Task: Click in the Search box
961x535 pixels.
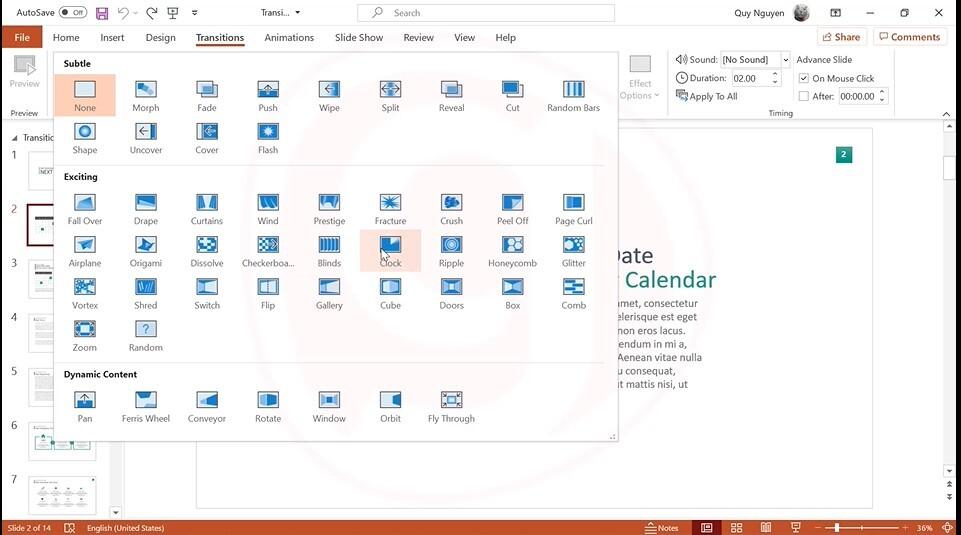Action: tap(486, 12)
